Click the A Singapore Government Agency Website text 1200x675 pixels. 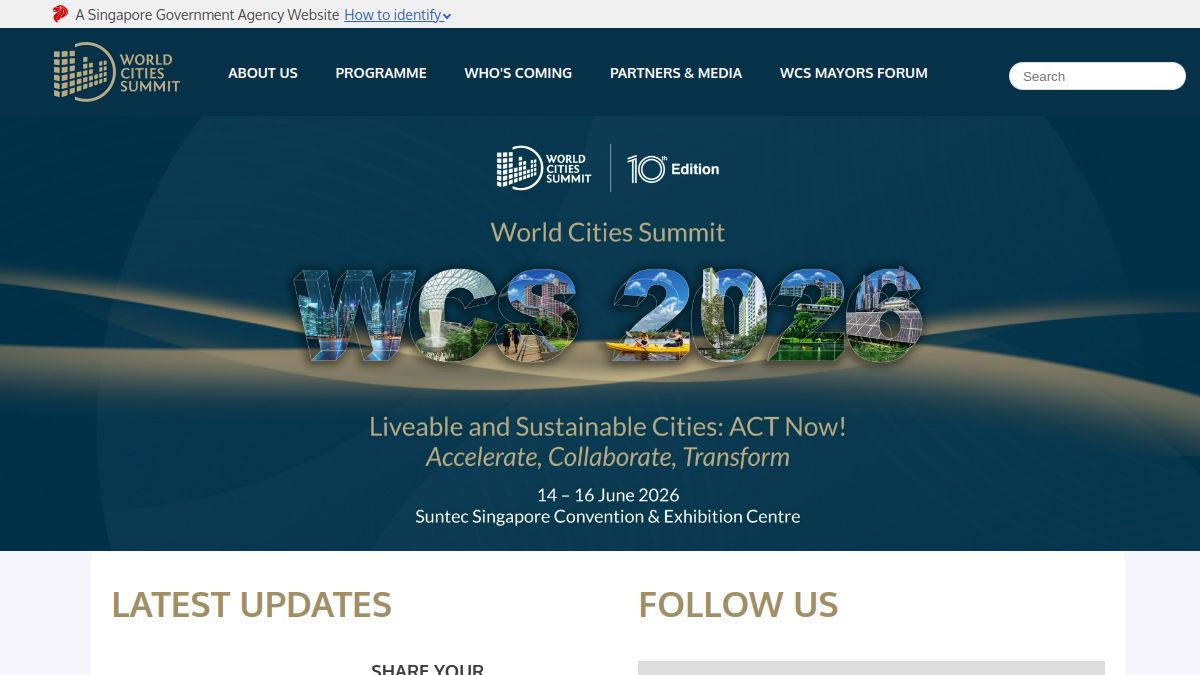(x=207, y=15)
